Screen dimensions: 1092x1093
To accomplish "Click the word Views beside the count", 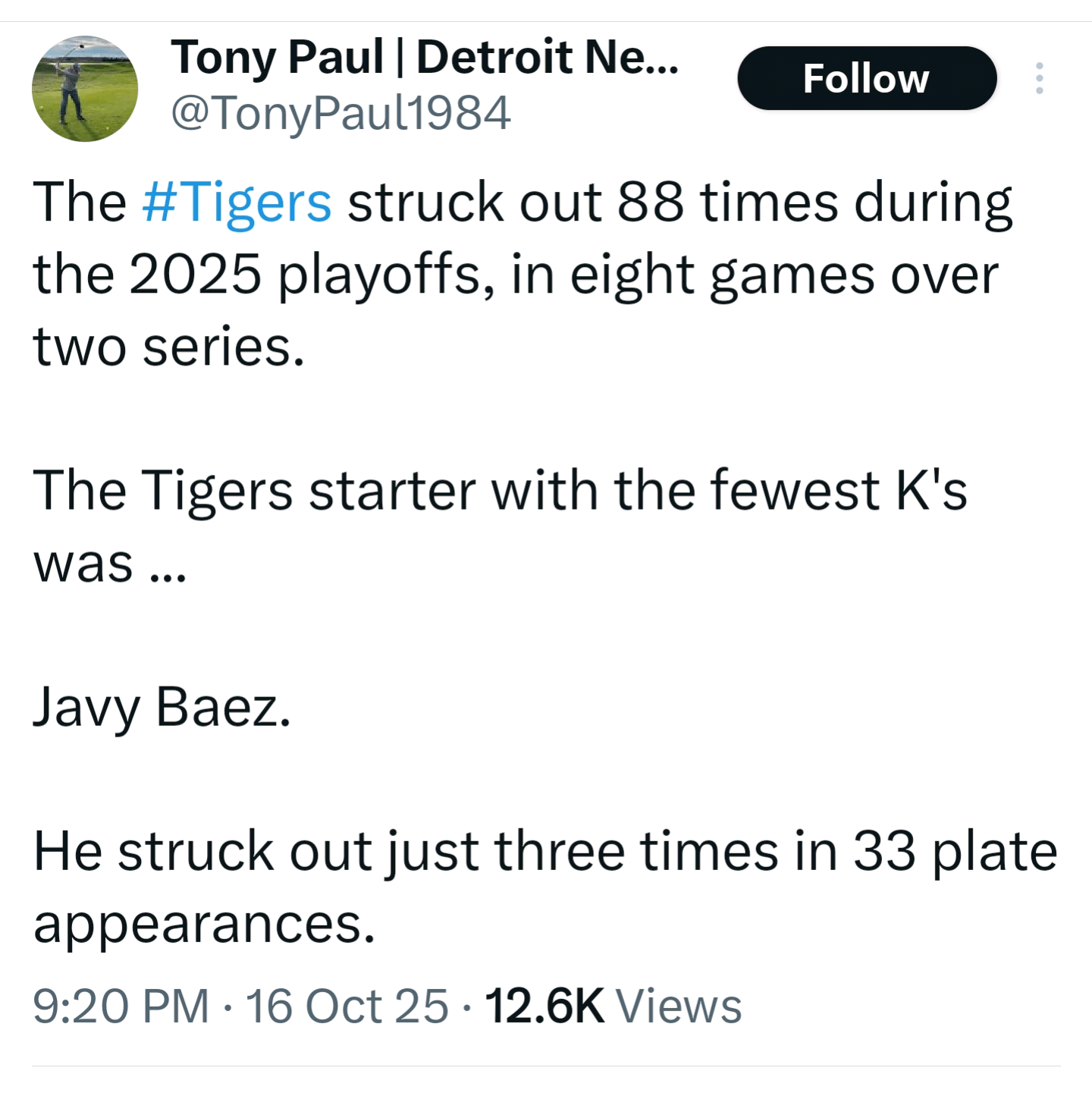I will point(679,1006).
